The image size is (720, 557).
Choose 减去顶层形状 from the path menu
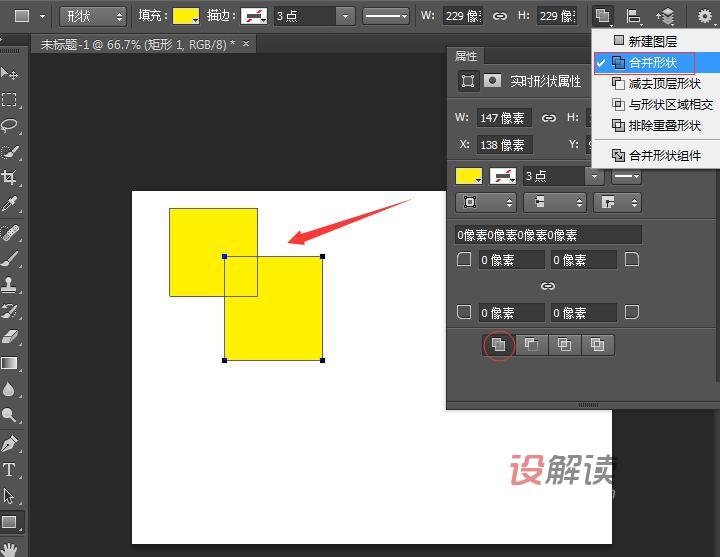(664, 84)
